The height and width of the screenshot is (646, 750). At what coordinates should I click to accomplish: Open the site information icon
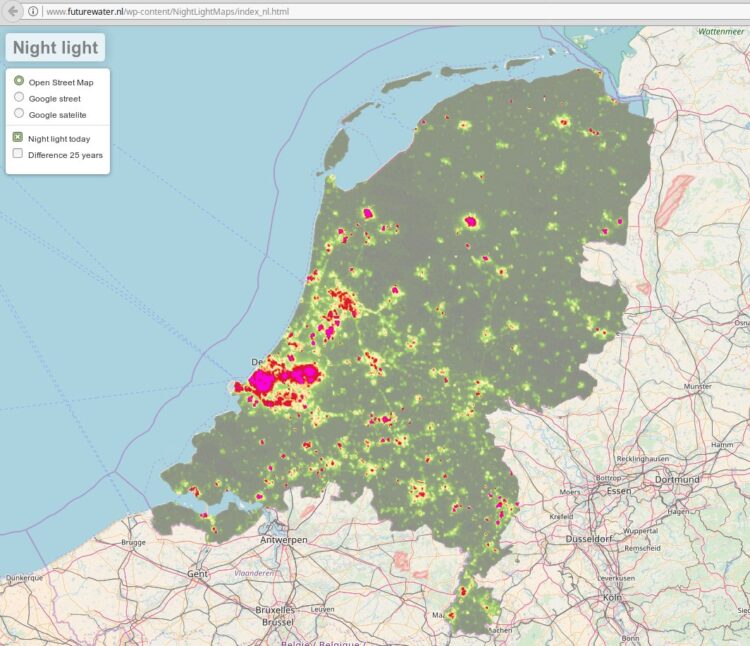coord(33,11)
